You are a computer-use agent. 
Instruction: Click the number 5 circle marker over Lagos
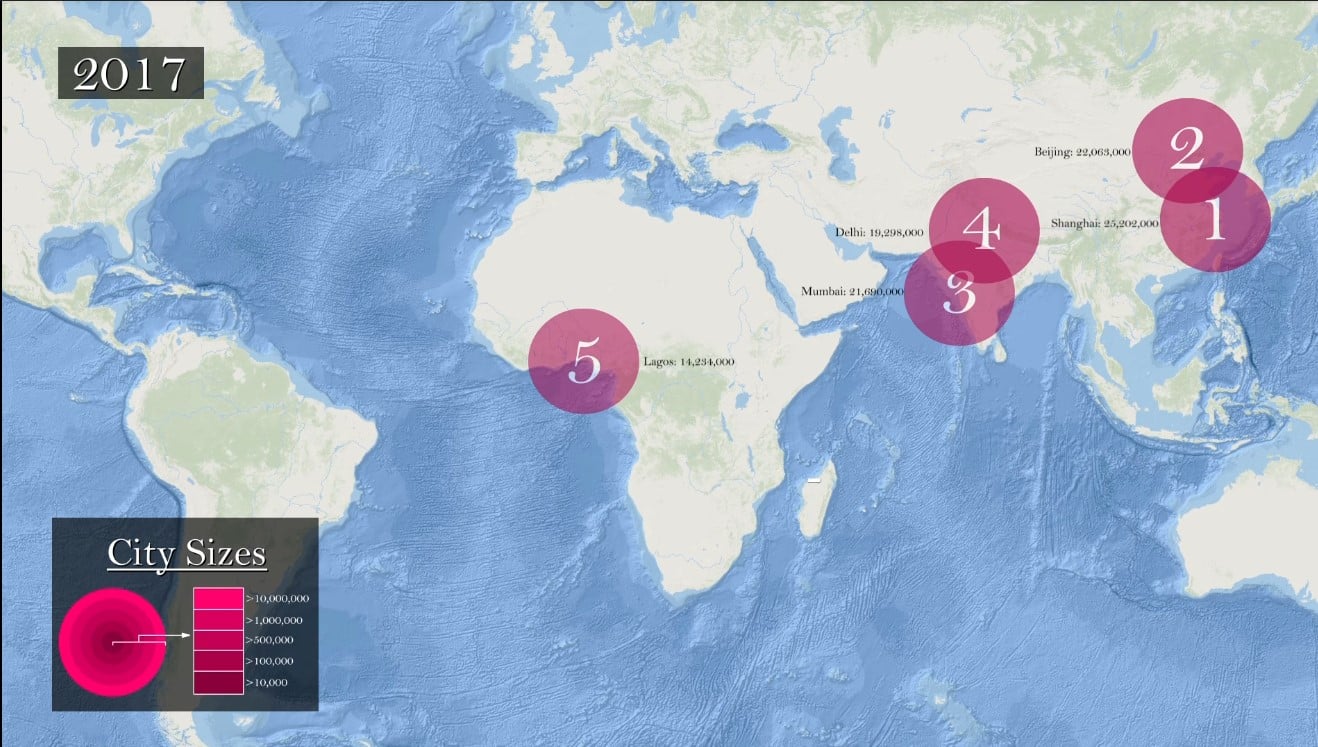tap(583, 361)
